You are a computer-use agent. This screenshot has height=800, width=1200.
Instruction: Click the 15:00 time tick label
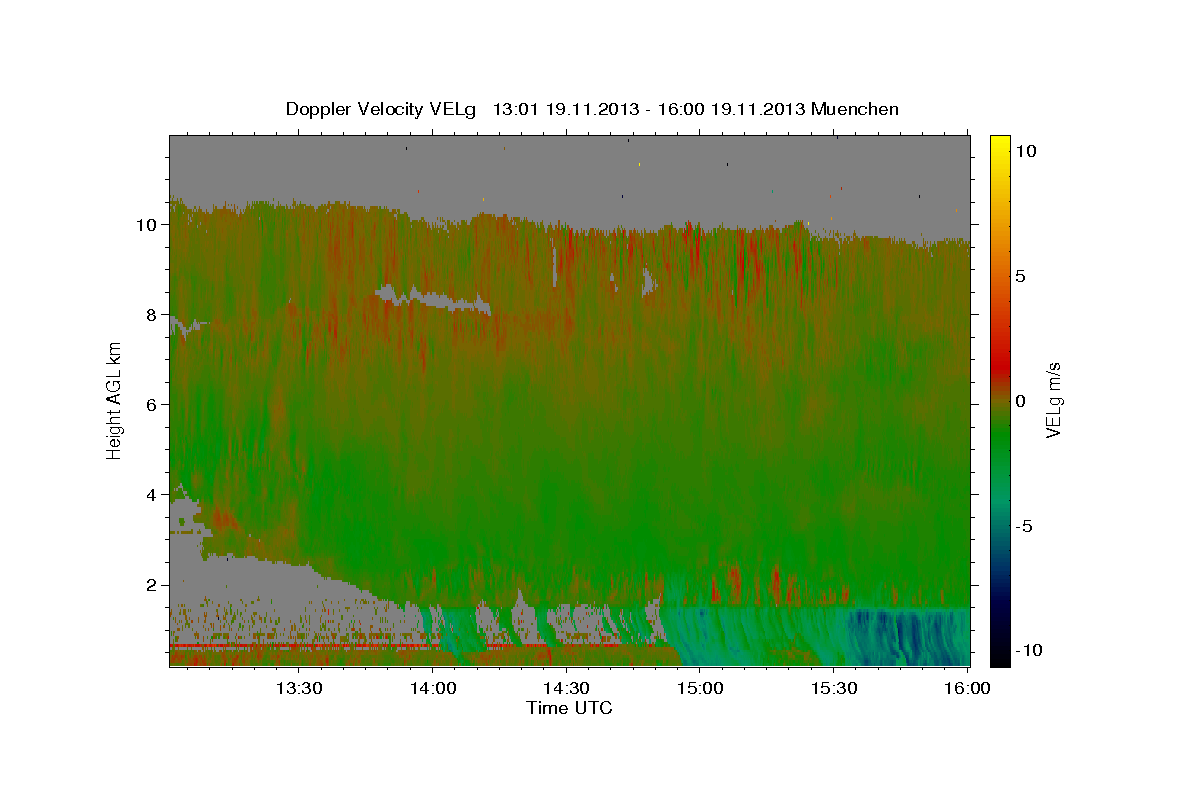700,688
